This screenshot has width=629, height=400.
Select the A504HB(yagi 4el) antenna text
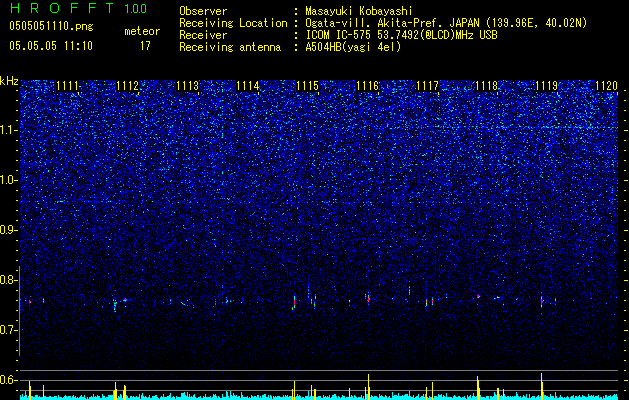click(353, 47)
